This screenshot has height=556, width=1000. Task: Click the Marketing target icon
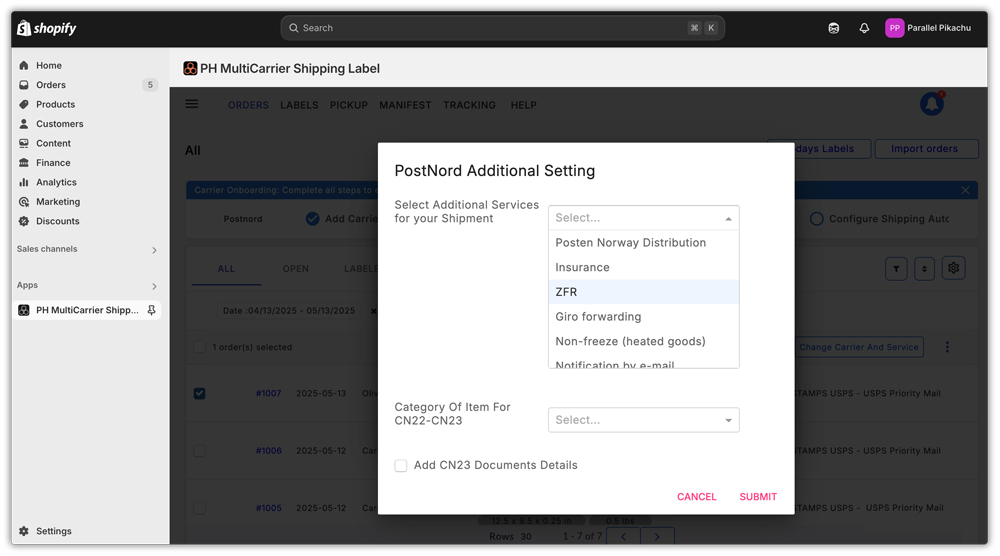24,201
